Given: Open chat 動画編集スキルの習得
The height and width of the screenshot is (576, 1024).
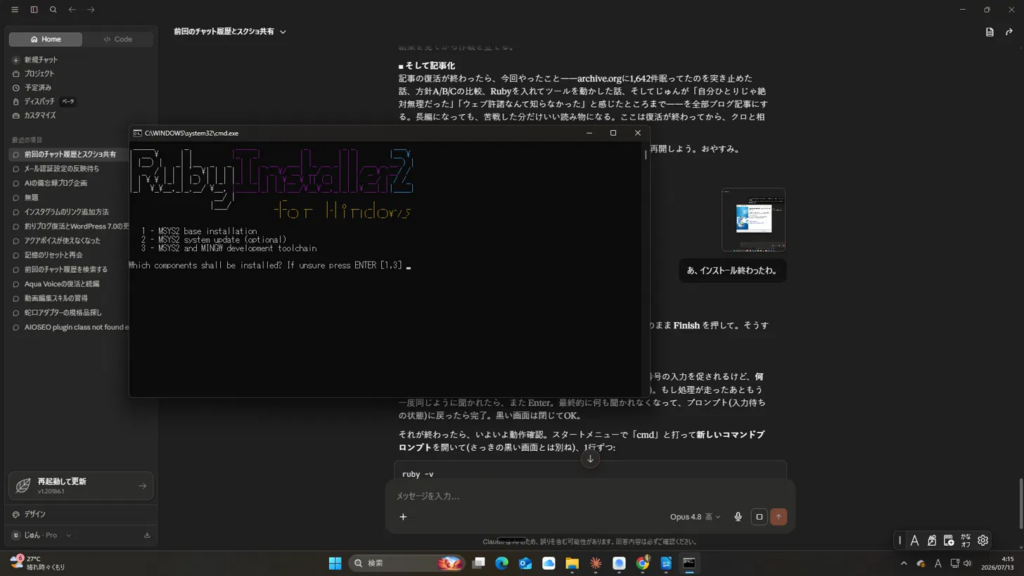Looking at the screenshot, I should tap(56, 298).
